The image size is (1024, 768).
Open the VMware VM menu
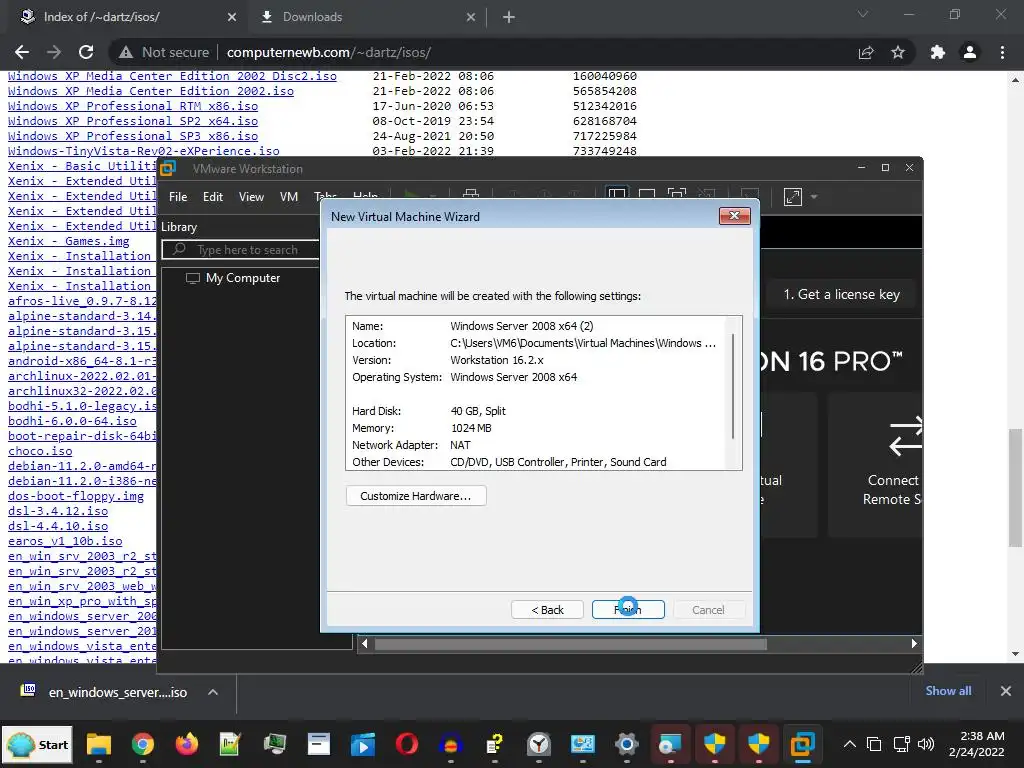pyautogui.click(x=289, y=197)
